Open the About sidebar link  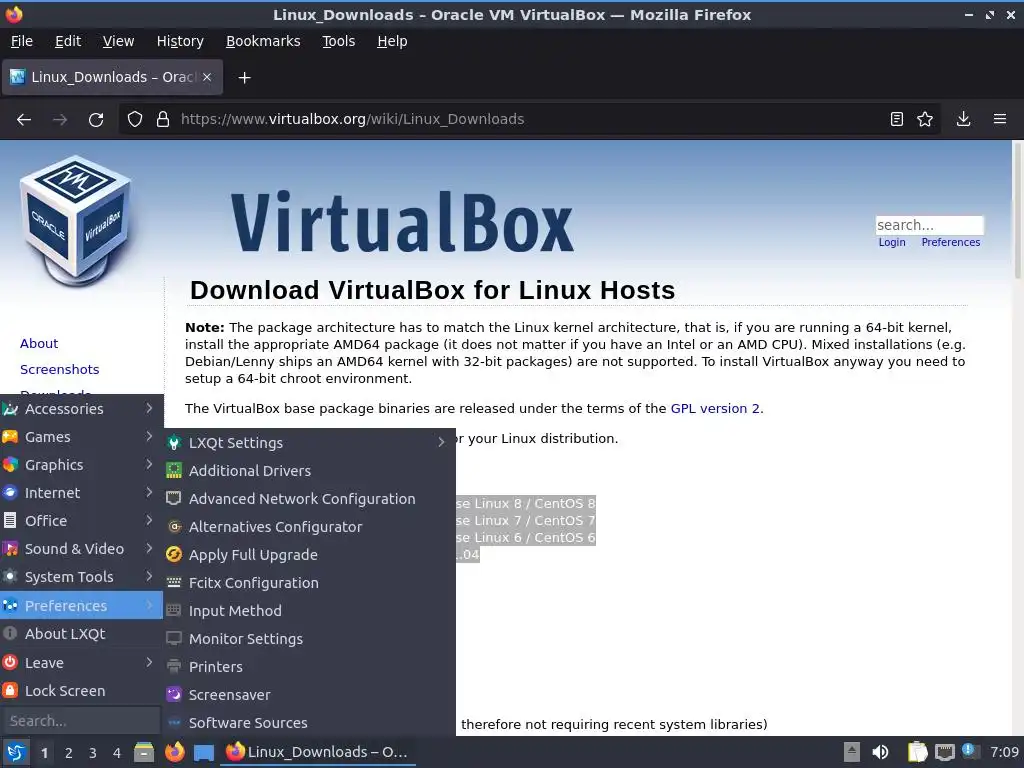click(x=39, y=344)
